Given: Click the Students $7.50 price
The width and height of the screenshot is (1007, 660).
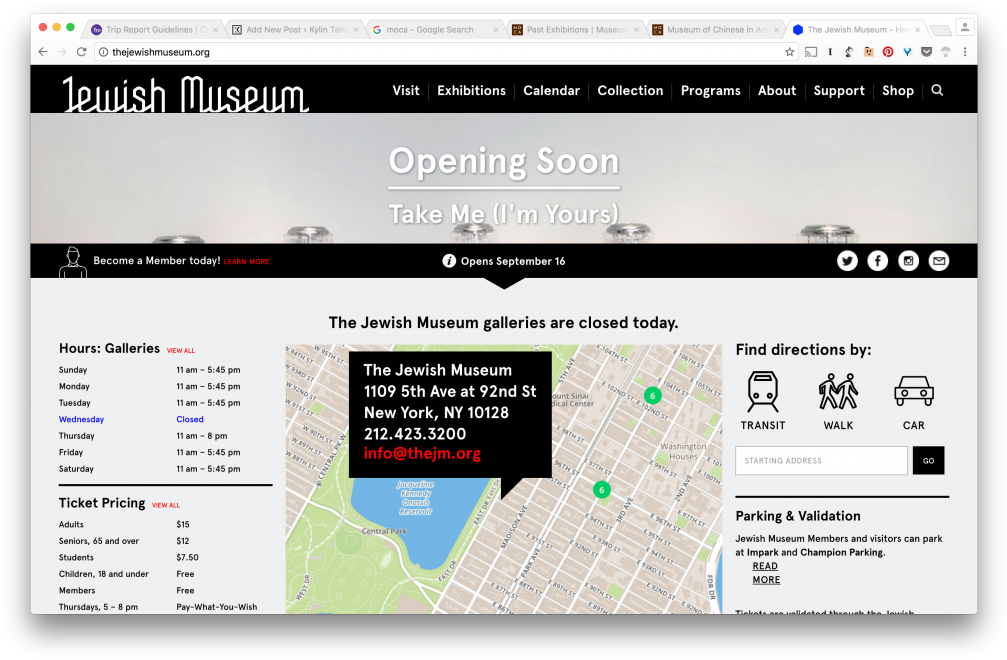Looking at the screenshot, I should pyautogui.click(x=188, y=557).
